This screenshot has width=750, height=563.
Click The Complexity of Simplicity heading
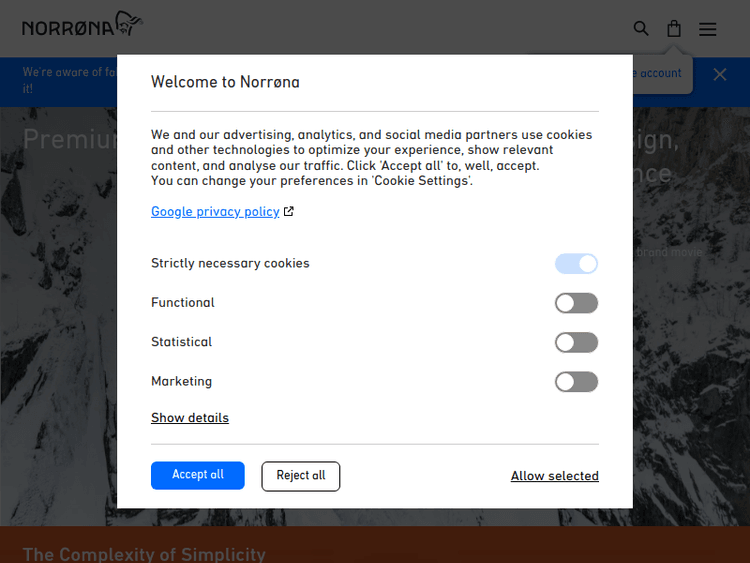coord(144,554)
